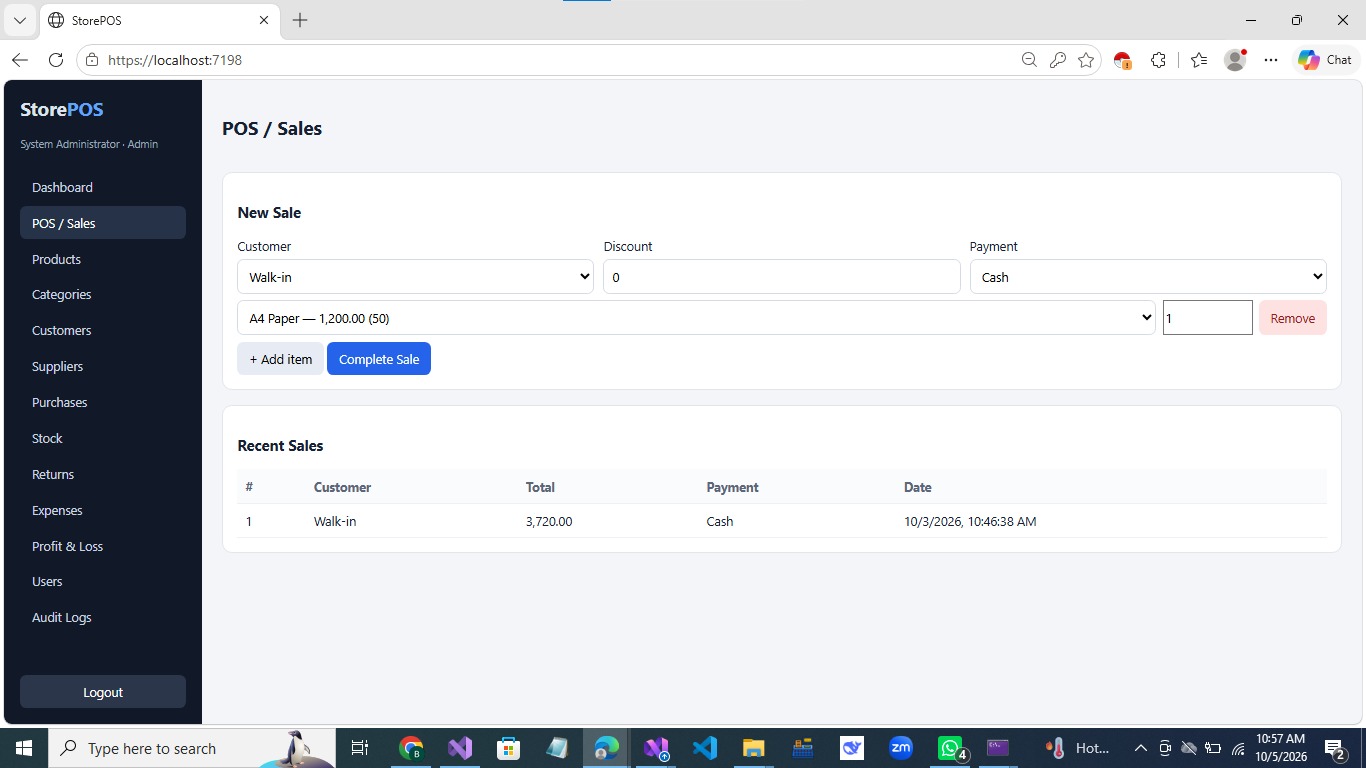Reload the StorePOS page

(56, 60)
